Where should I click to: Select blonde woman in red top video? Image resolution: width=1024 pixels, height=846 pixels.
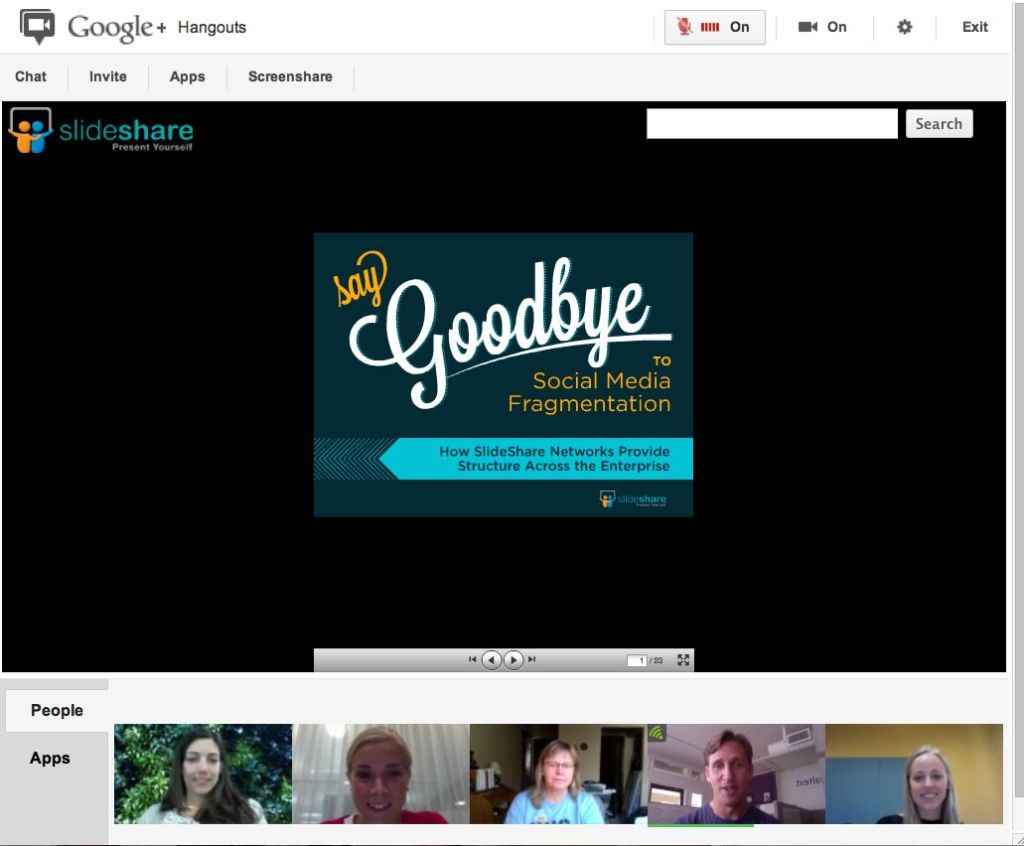[381, 773]
